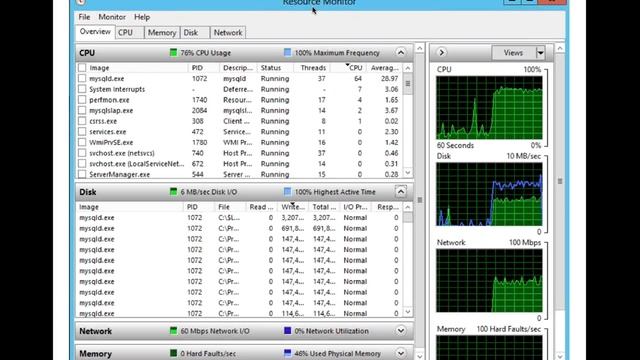Check the ServerManager.exe checkbox

(x=82, y=174)
